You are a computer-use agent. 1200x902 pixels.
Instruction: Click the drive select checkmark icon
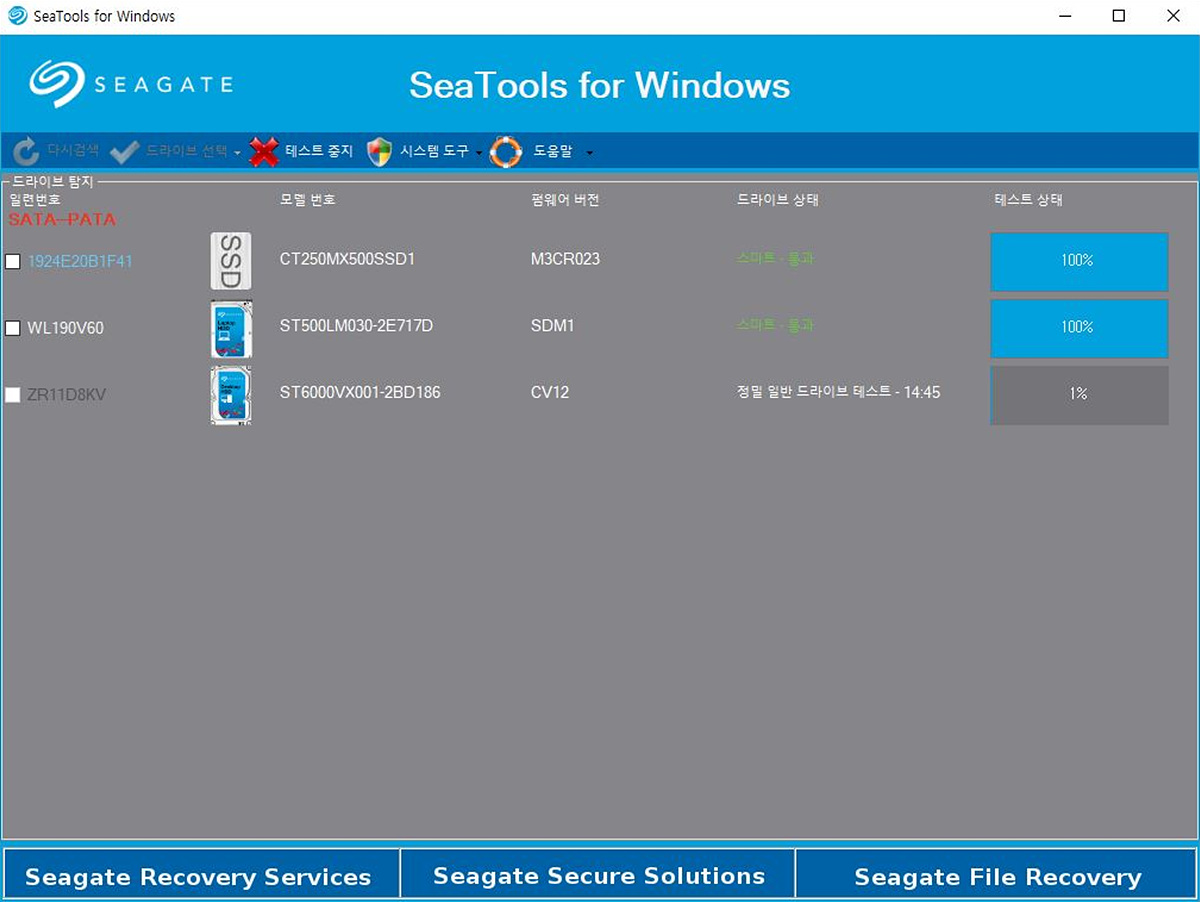[125, 152]
